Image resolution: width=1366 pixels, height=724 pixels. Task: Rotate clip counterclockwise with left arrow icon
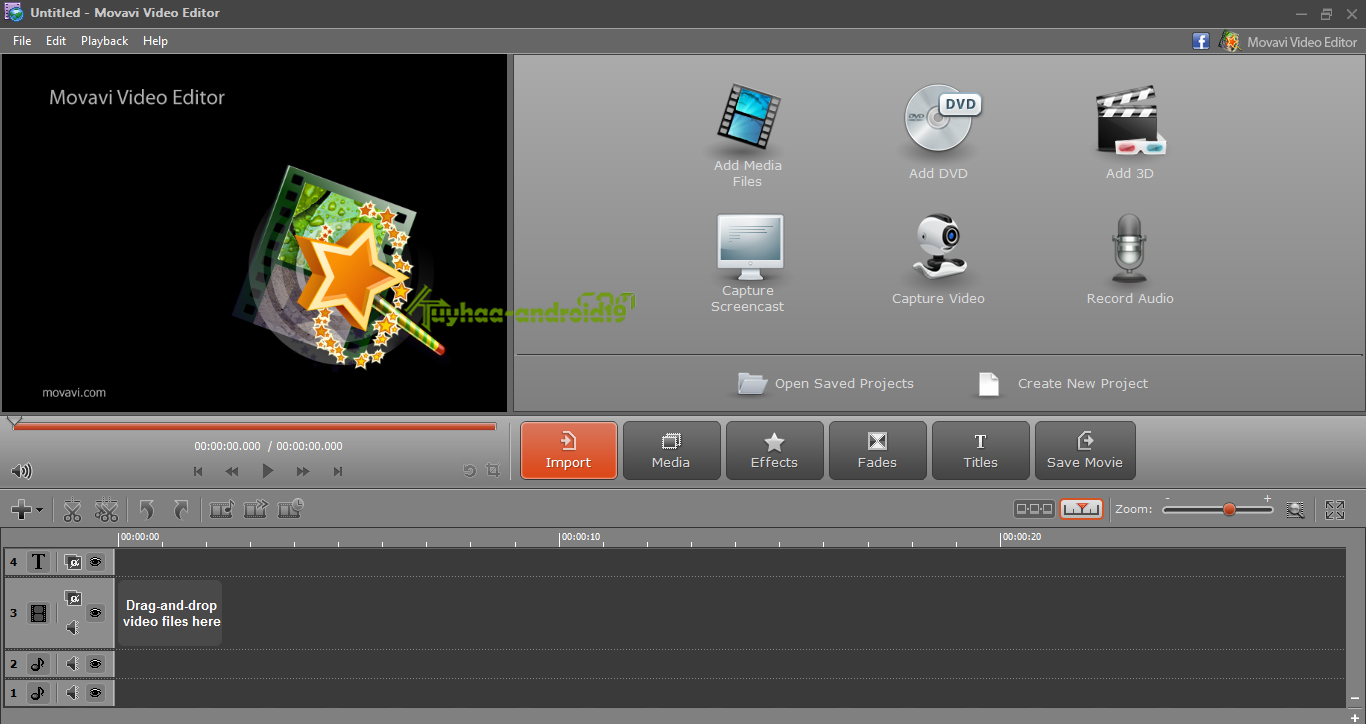147,510
